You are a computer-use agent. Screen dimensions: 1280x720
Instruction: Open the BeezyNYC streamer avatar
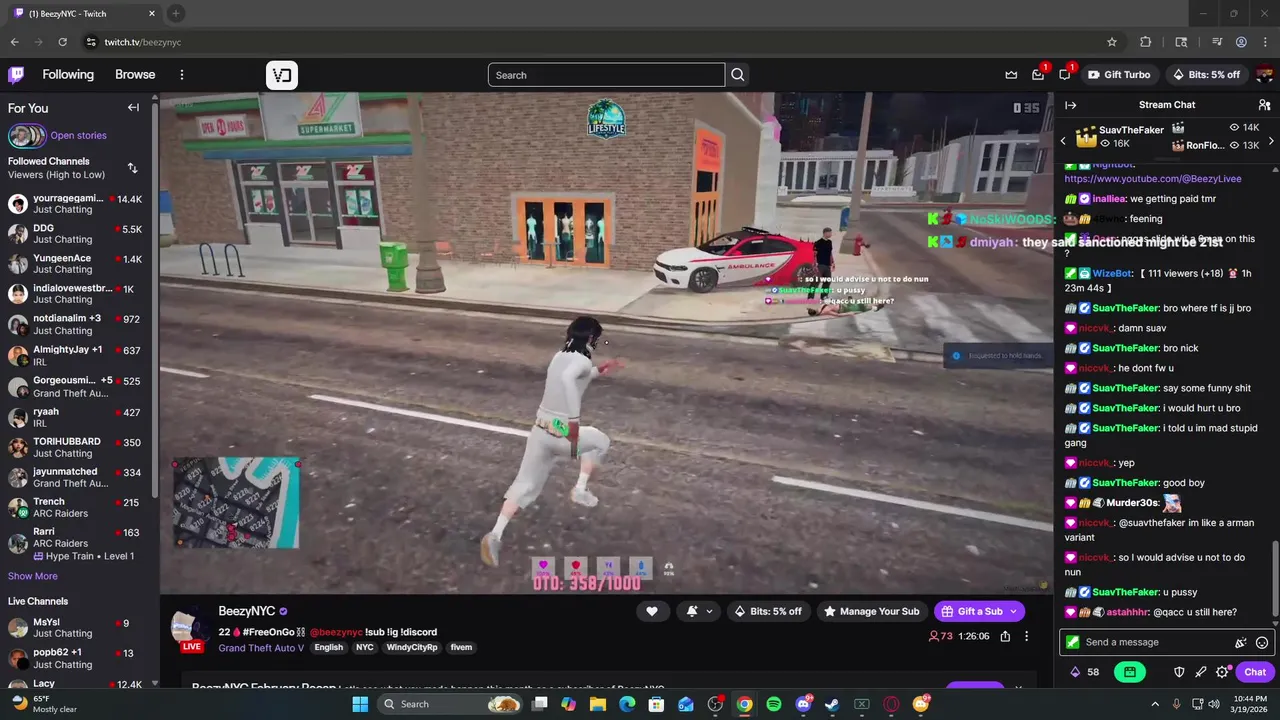(189, 628)
